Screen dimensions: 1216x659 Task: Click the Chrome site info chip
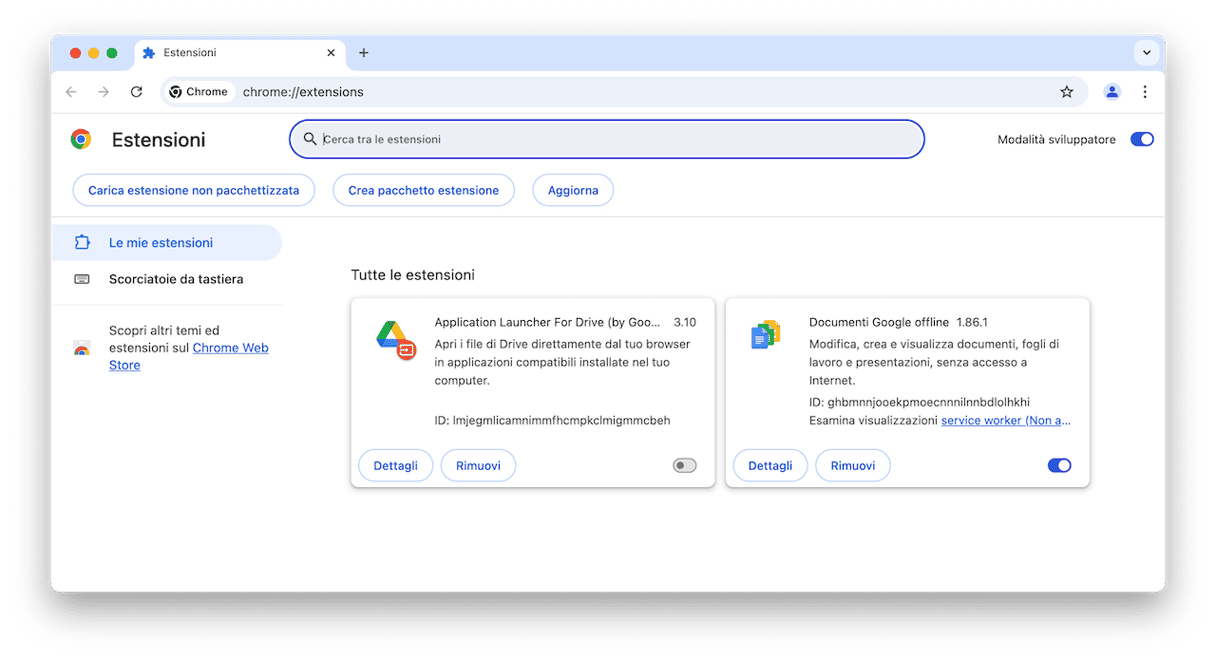coord(198,92)
